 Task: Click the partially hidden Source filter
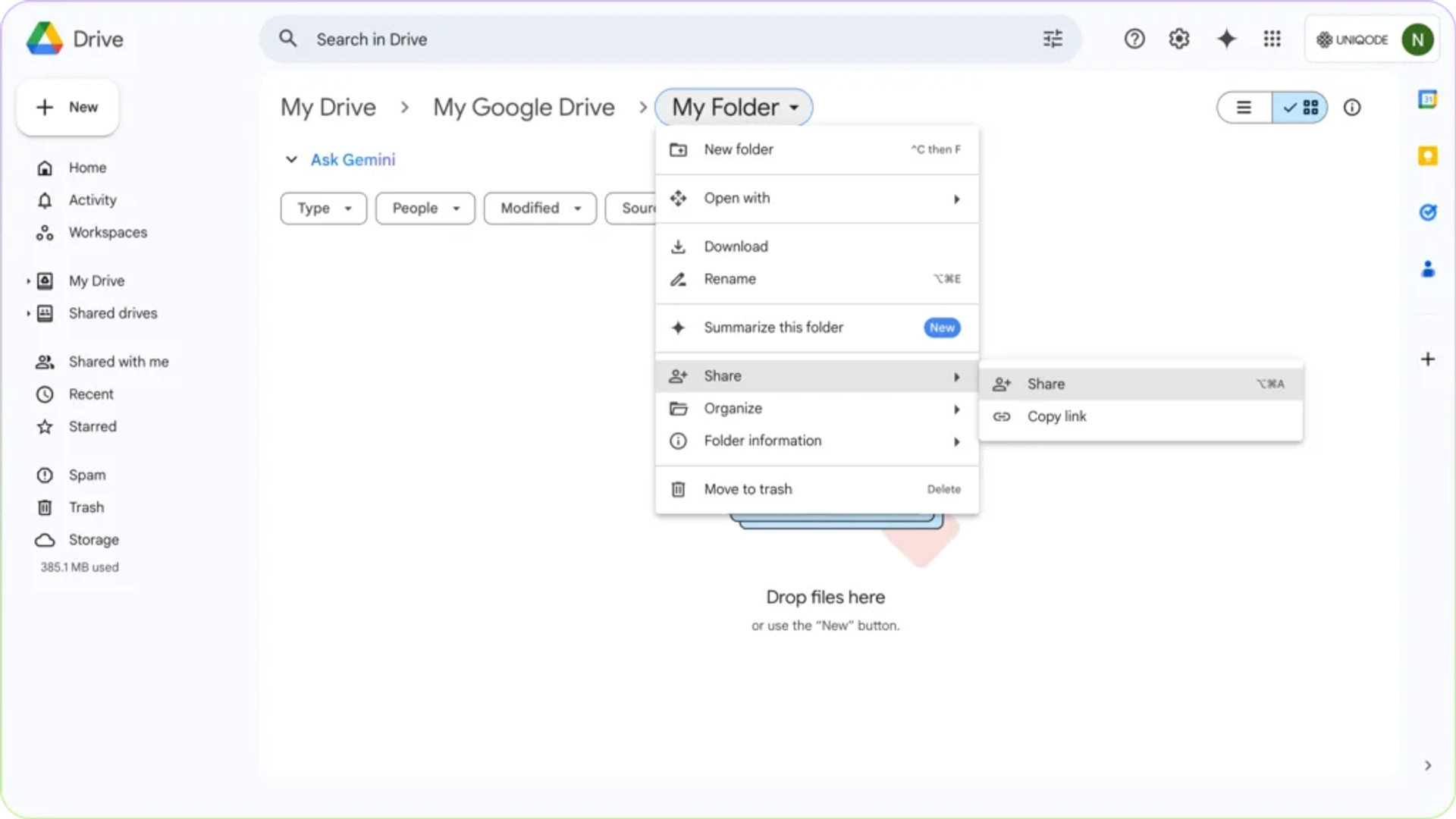(631, 208)
